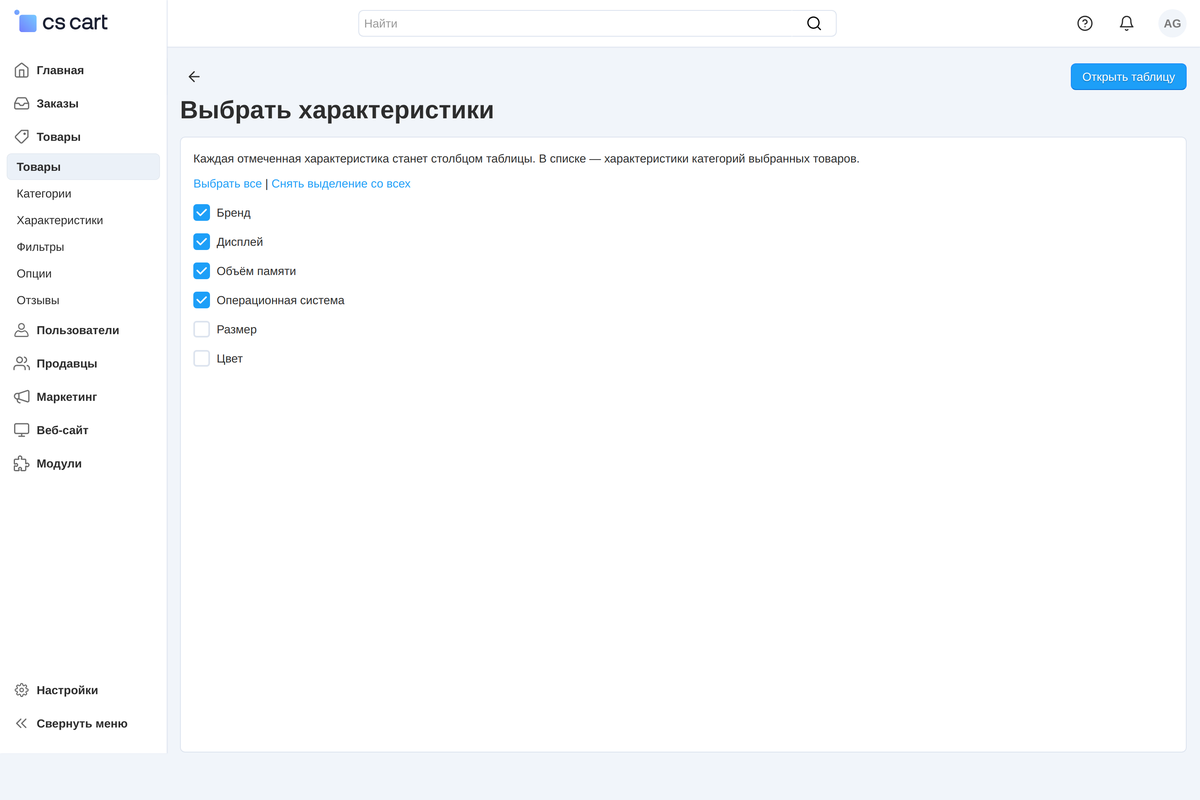Click the Открыть таблицу button
Viewport: 1200px width, 800px height.
(1128, 77)
